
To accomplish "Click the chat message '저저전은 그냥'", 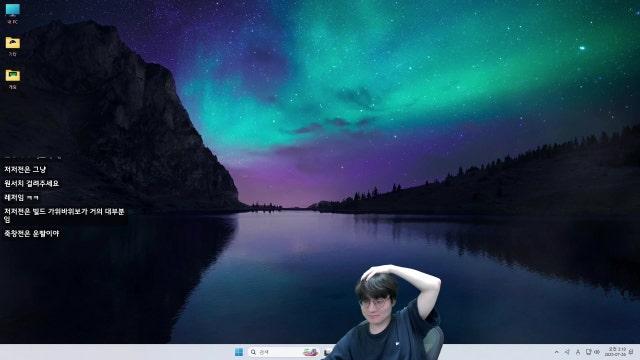I will pyautogui.click(x=25, y=169).
